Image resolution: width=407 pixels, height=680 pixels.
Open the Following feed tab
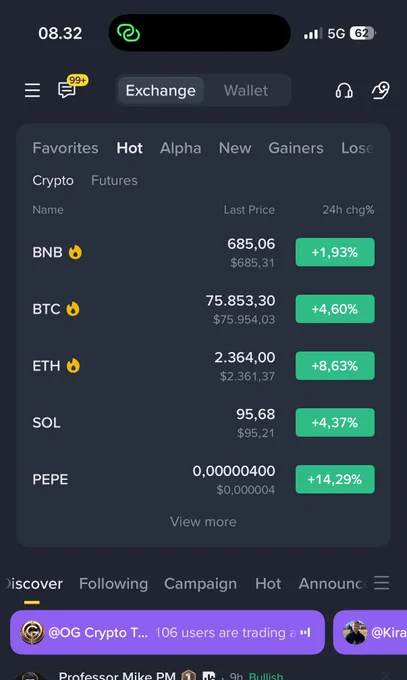113,583
